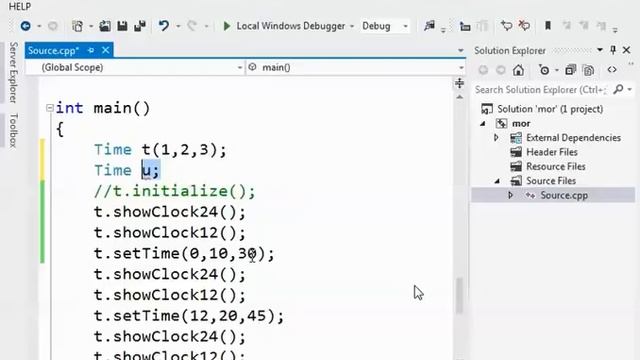Click the Navigate Backward arrow icon

[x=26, y=26]
